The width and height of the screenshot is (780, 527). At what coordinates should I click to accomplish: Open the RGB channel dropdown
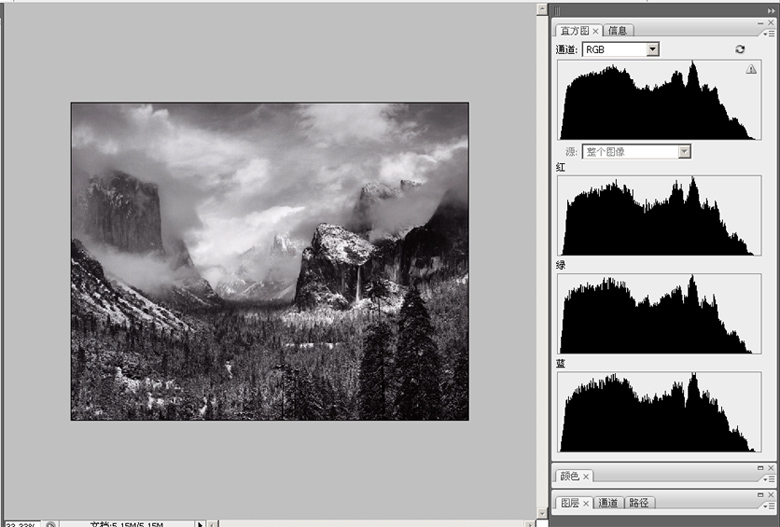point(652,49)
